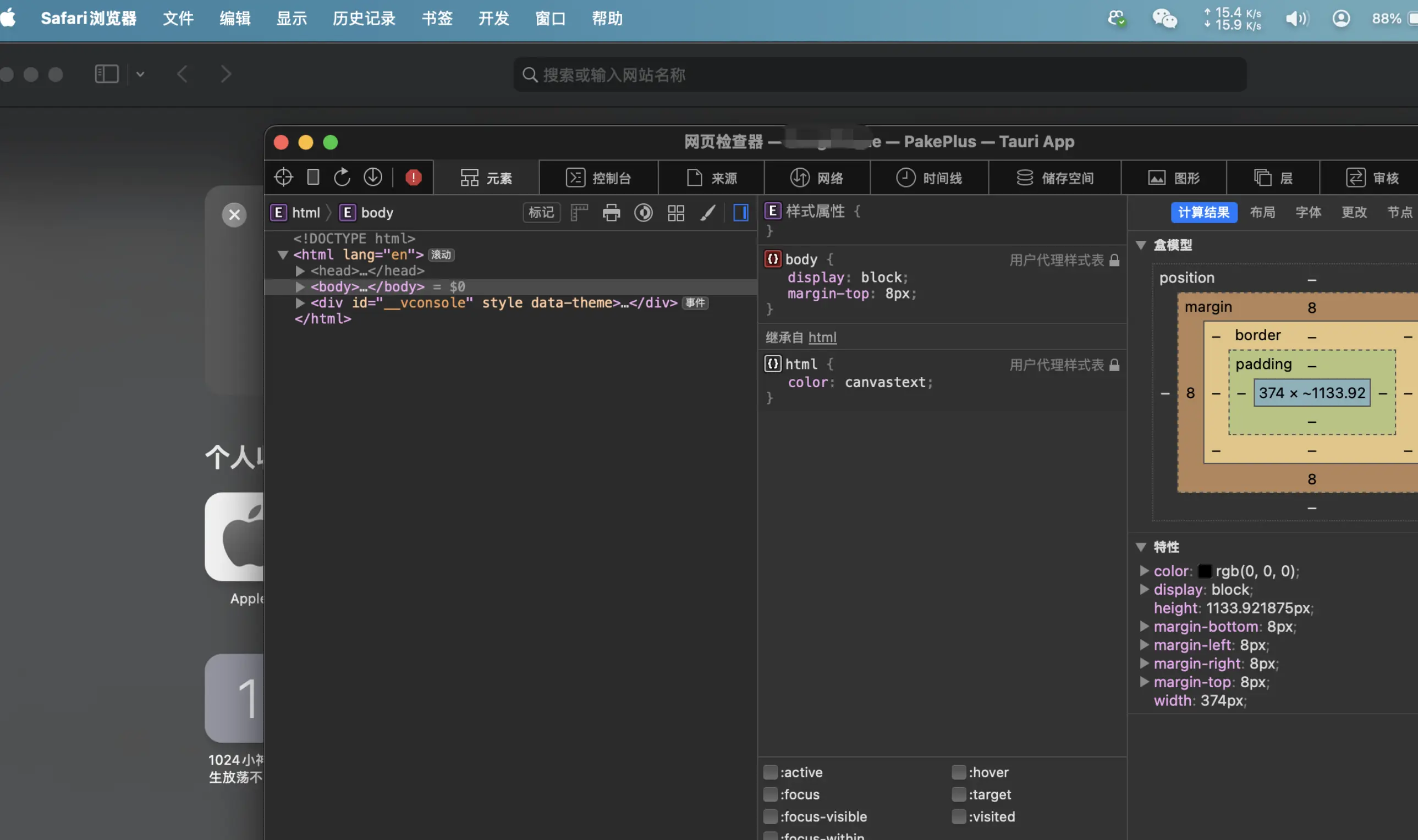Click the element selection crosshair icon

tap(283, 177)
